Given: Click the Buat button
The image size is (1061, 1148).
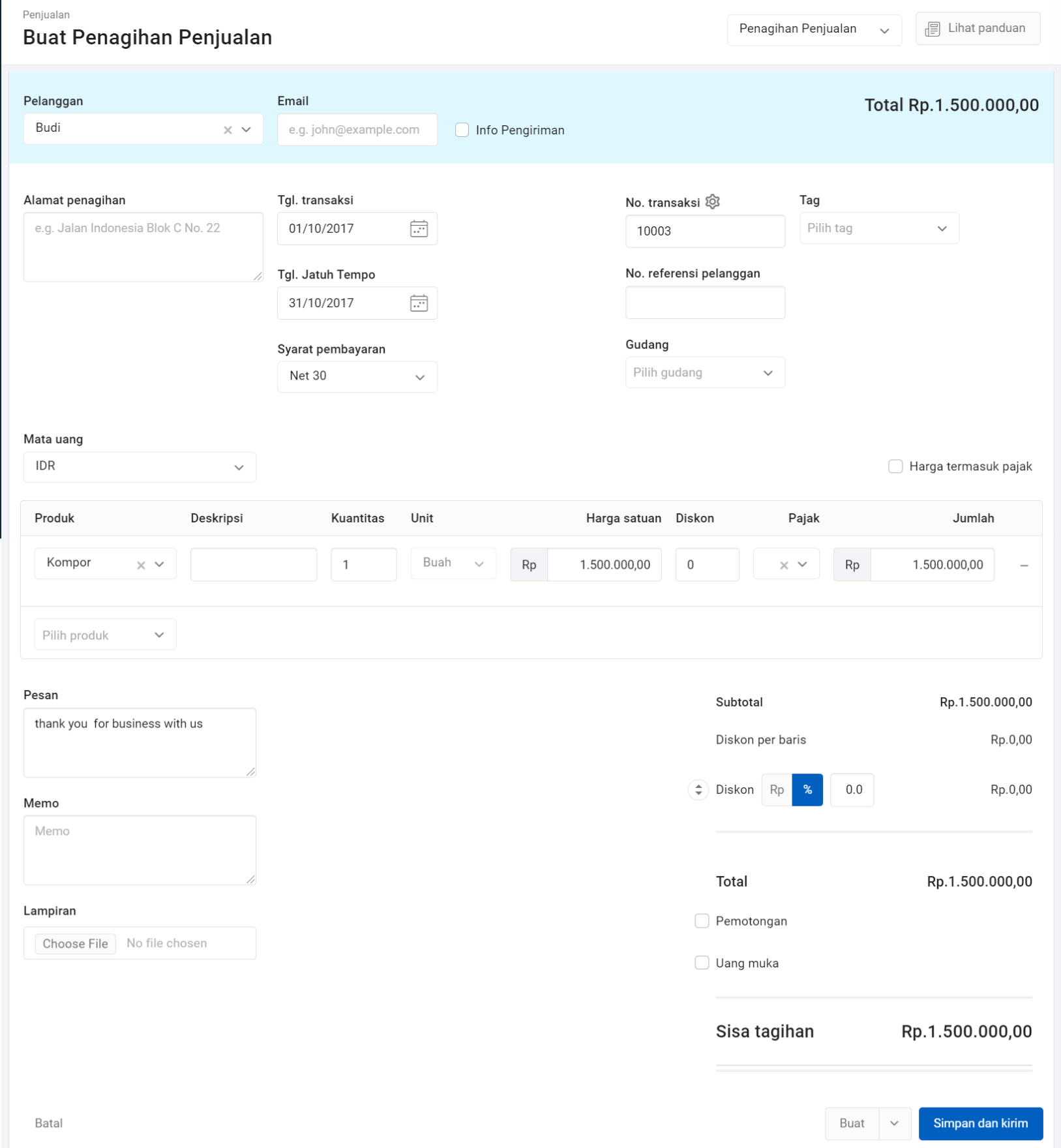Looking at the screenshot, I should [x=852, y=1123].
